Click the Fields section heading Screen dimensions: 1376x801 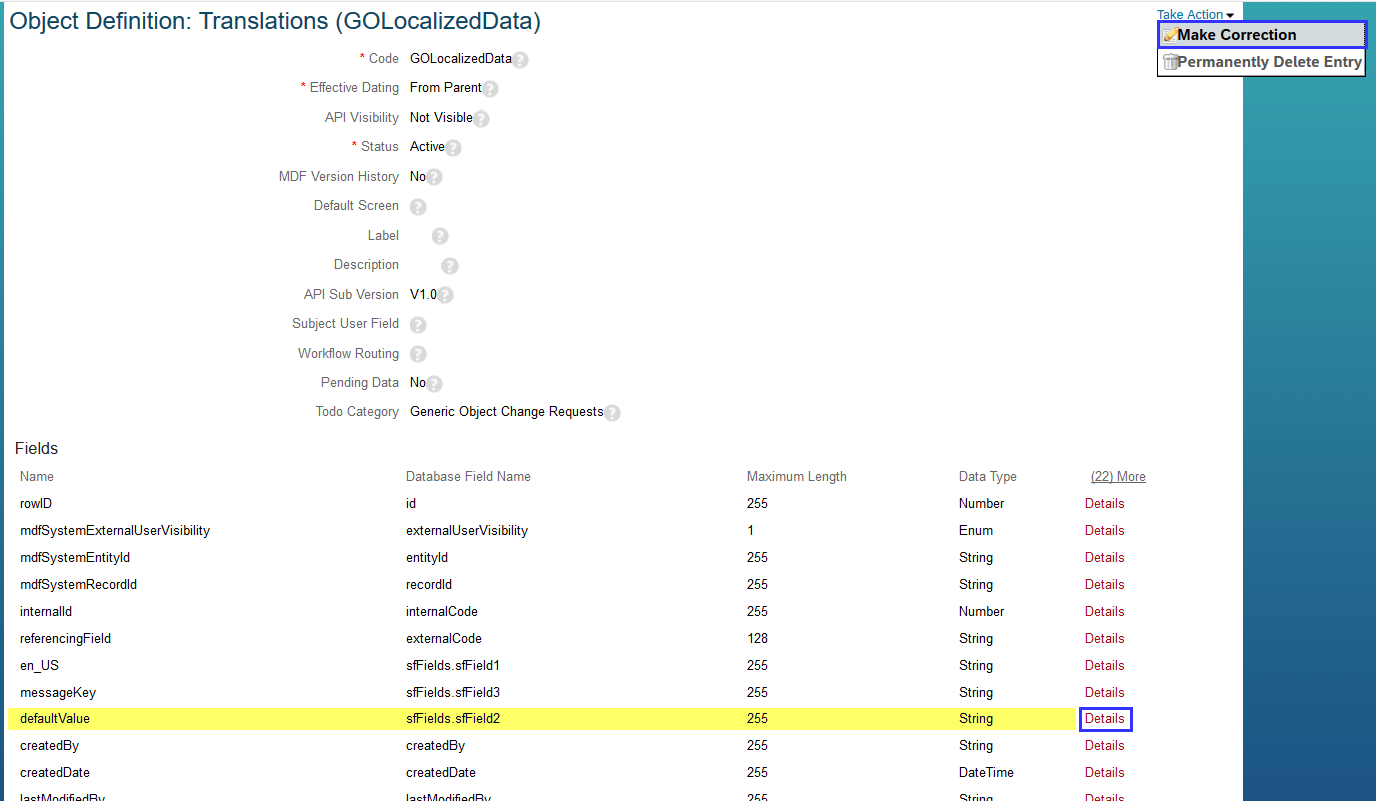click(x=37, y=449)
